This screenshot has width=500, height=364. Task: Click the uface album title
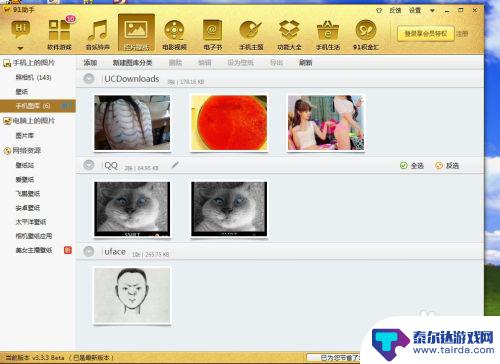click(x=115, y=252)
